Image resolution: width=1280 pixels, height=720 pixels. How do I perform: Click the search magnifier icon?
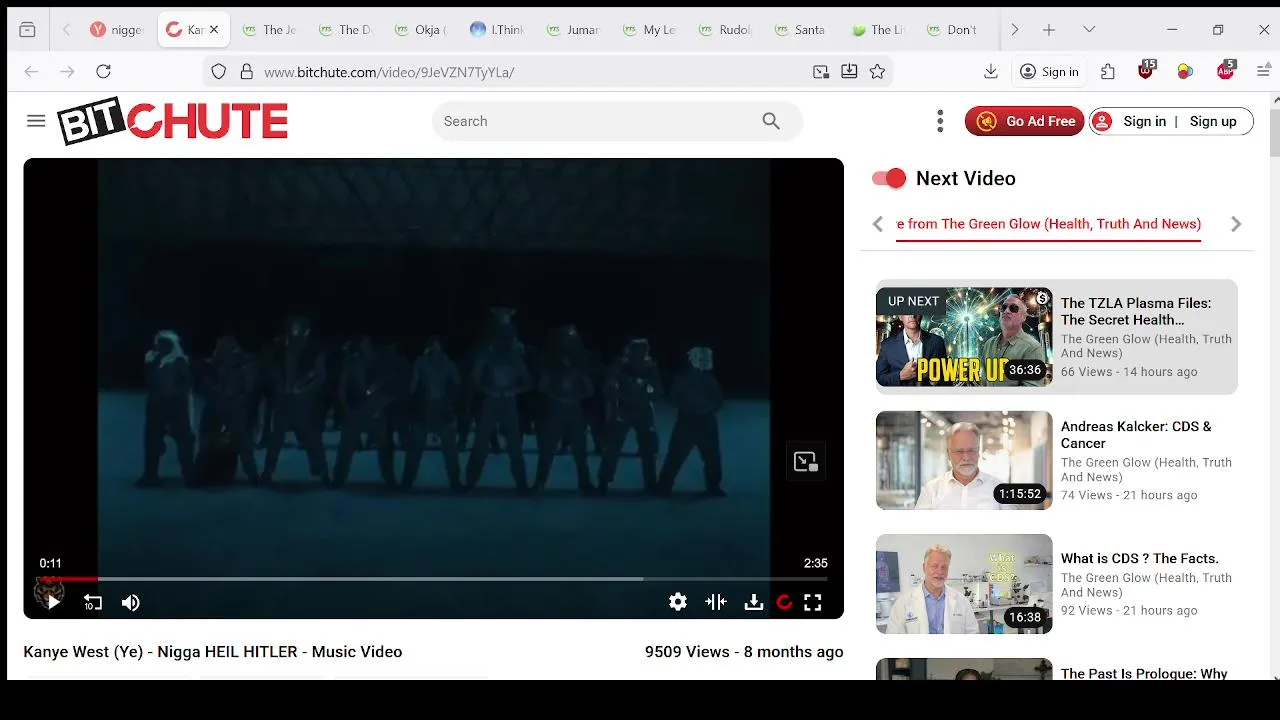pos(771,121)
